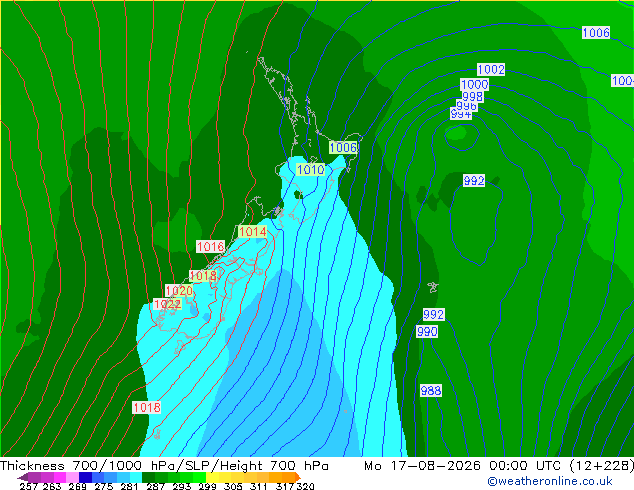634x490 pixels.
Task: Click the date Mo 17-08-2026 00:00 UTC
Action: (463, 466)
